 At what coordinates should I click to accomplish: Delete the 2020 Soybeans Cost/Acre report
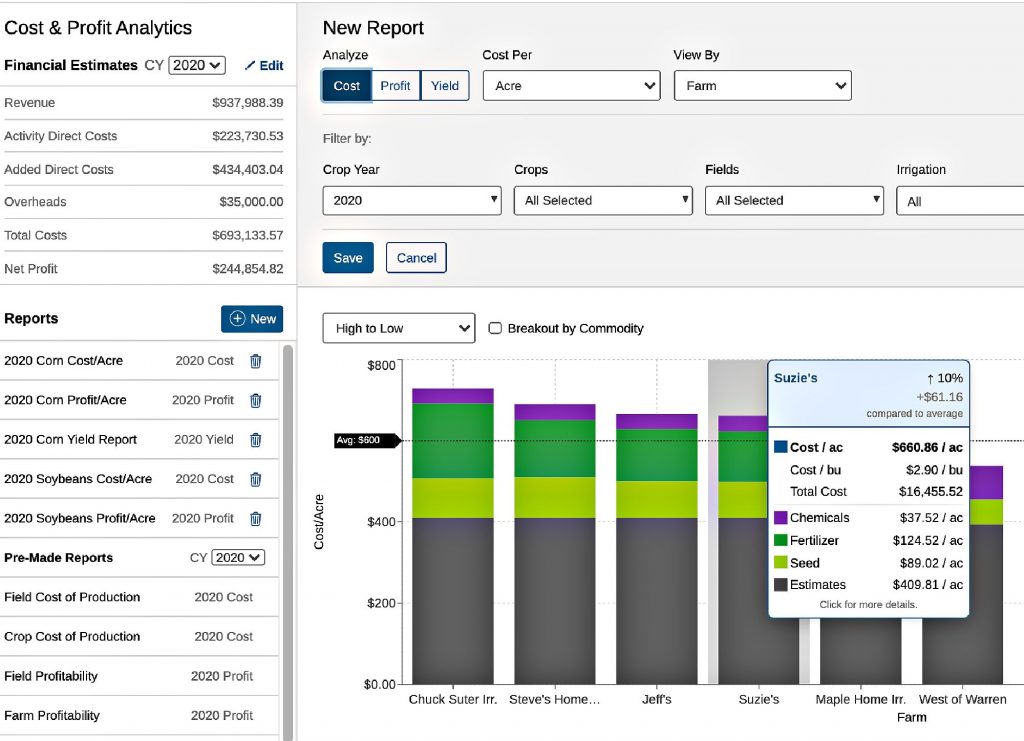click(255, 479)
